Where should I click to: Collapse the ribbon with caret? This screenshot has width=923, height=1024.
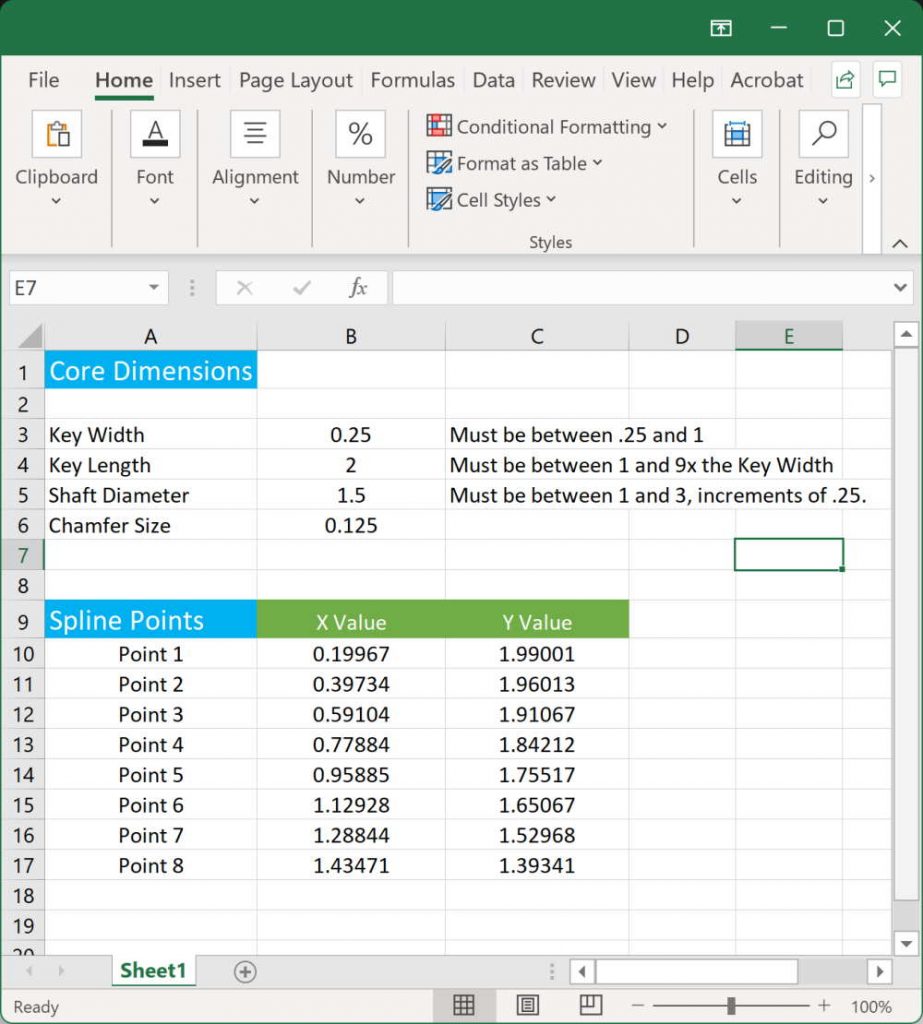pos(899,244)
